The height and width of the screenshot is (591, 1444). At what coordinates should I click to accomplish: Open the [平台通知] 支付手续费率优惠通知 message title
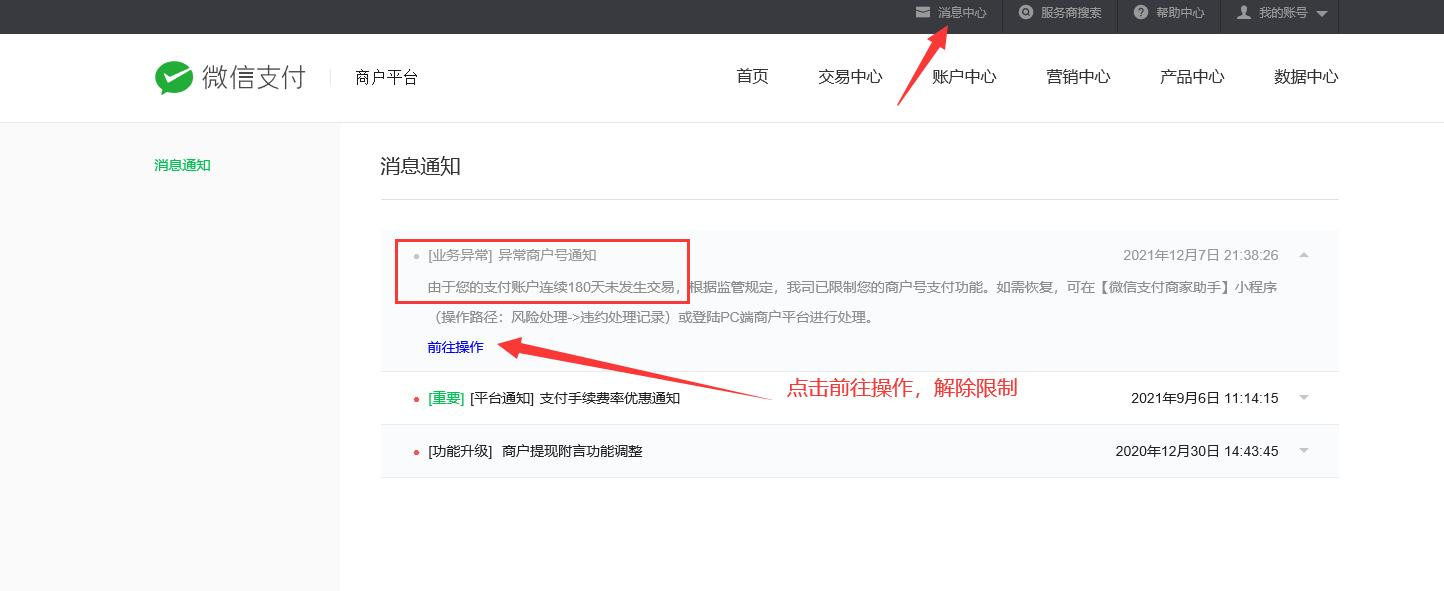[x=575, y=398]
